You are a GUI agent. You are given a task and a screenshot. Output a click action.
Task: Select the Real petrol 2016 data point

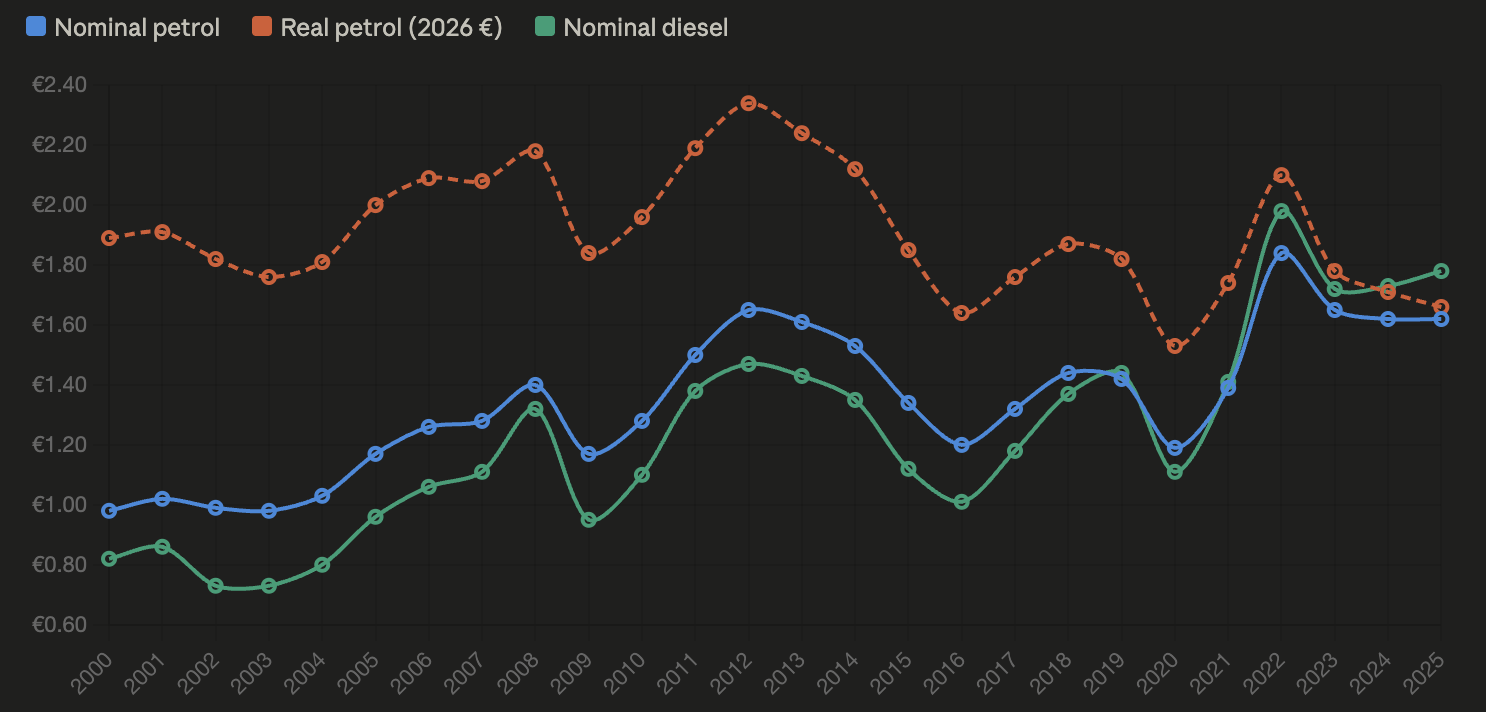[x=961, y=313]
